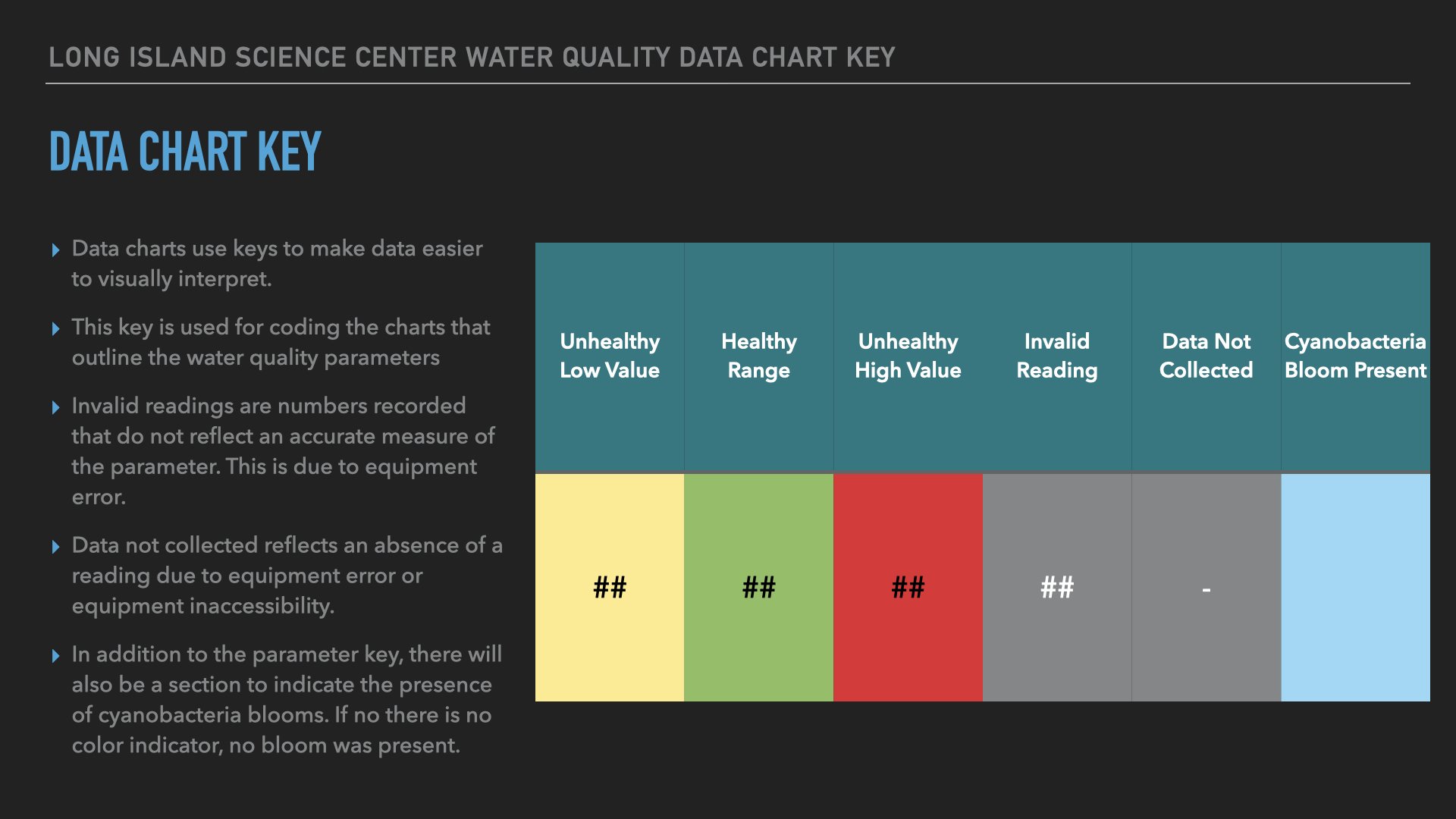
Task: Select the gray Invalid Reading swatch with ##
Action: pyautogui.click(x=1057, y=587)
